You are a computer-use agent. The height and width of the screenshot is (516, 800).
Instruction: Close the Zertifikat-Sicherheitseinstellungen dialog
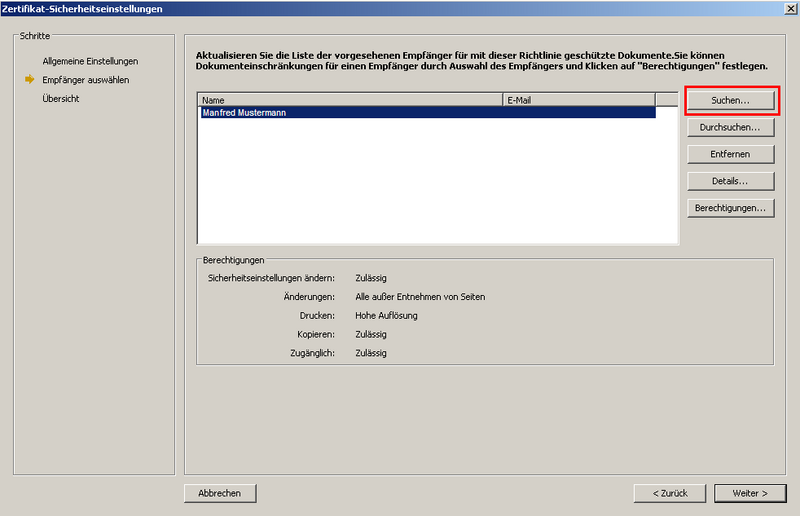coord(790,9)
